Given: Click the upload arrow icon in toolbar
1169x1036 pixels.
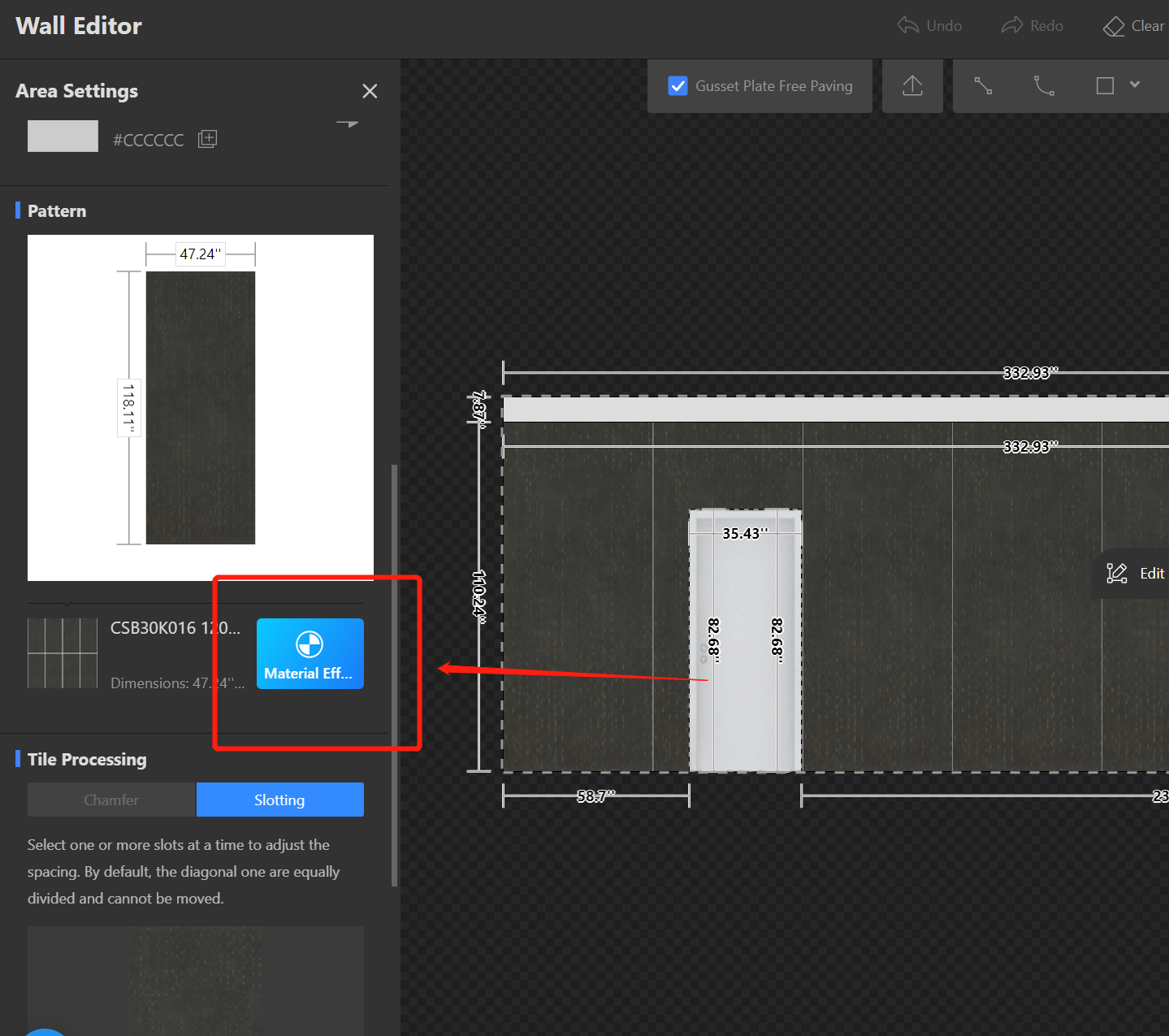Looking at the screenshot, I should pyautogui.click(x=912, y=86).
